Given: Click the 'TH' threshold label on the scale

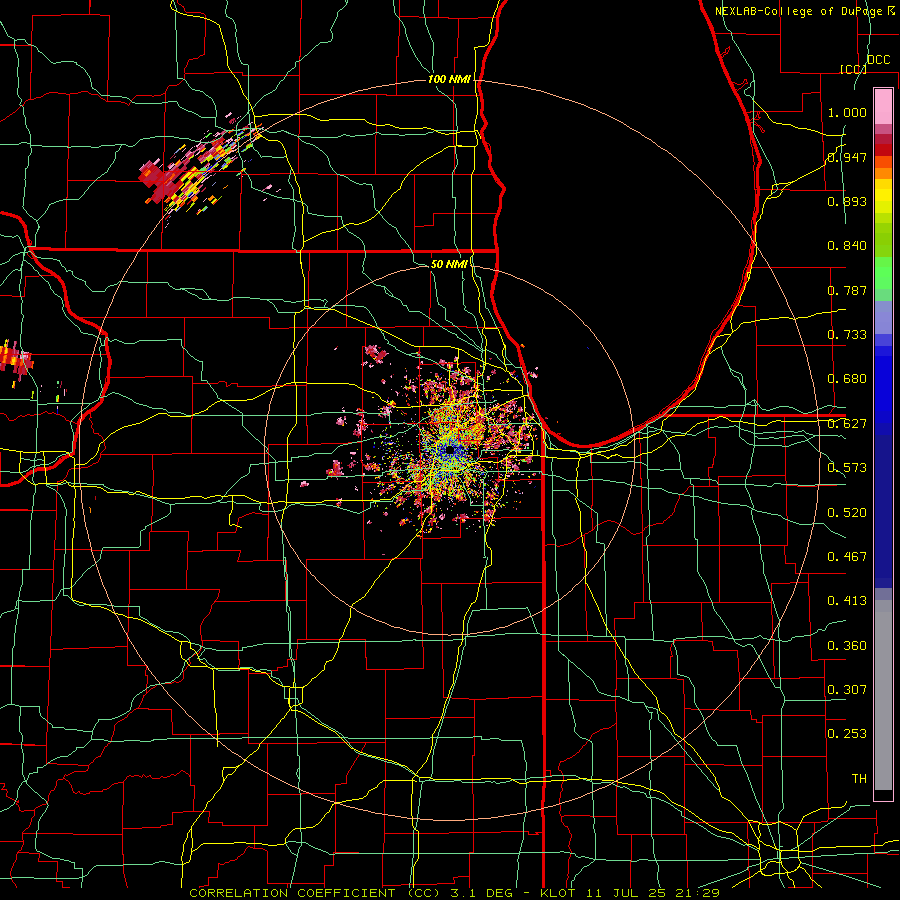Looking at the screenshot, I should pyautogui.click(x=859, y=778).
